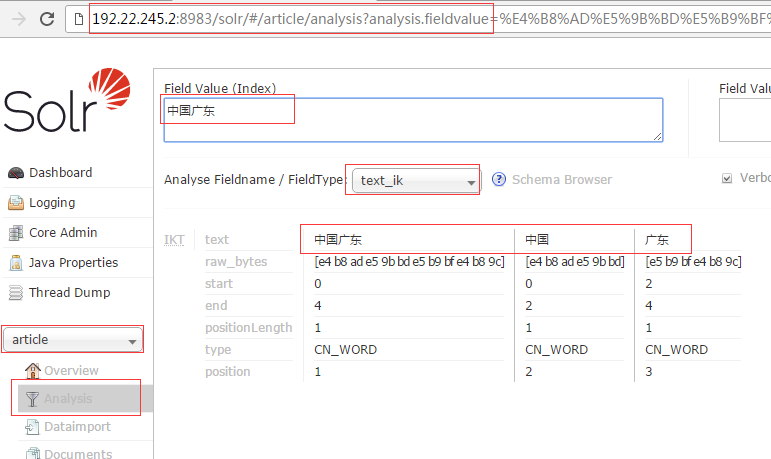This screenshot has width=771, height=459.
Task: Go to the Documents section
Action: pyautogui.click(x=78, y=454)
